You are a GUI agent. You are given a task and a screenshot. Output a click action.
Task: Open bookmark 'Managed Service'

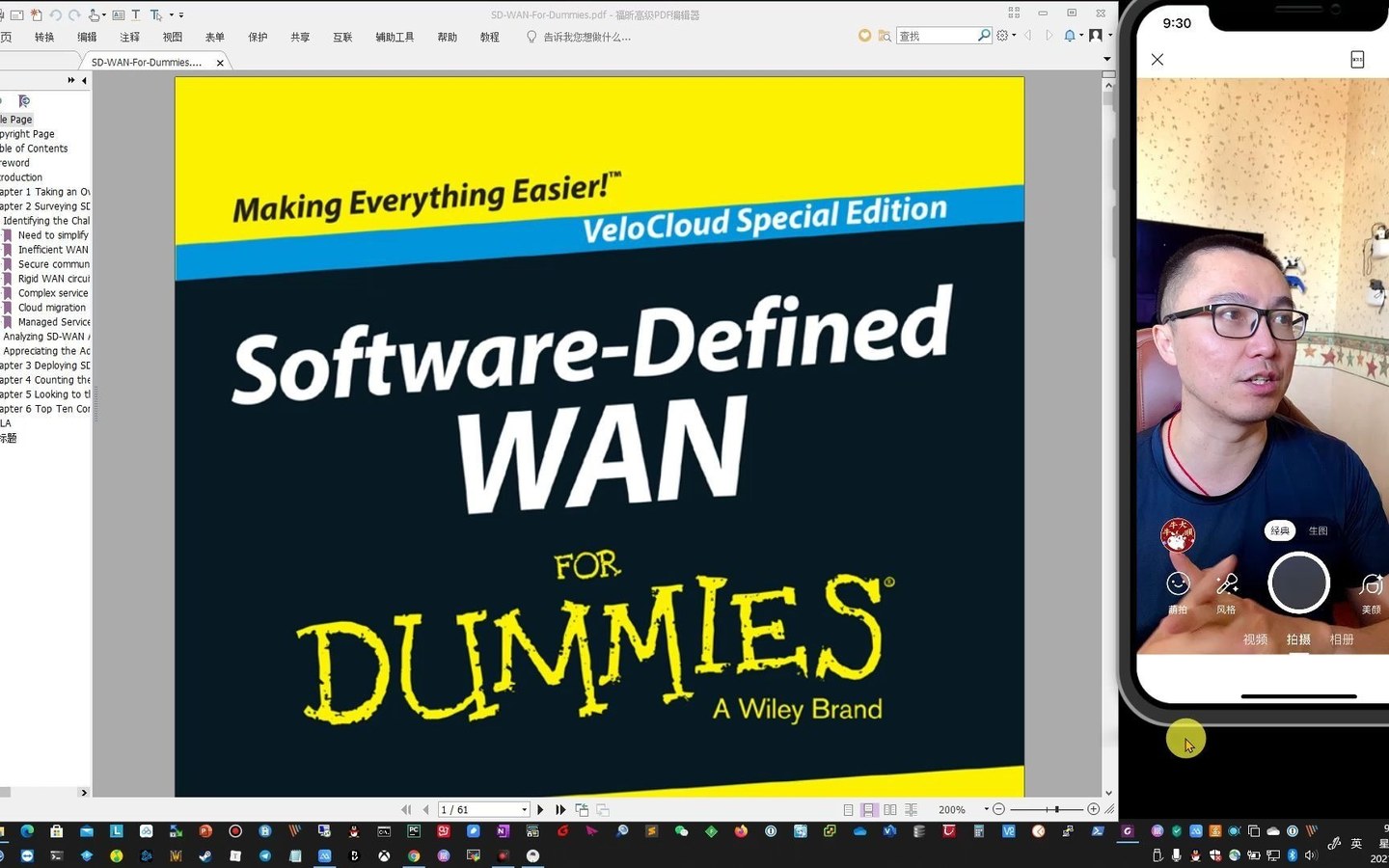[53, 322]
